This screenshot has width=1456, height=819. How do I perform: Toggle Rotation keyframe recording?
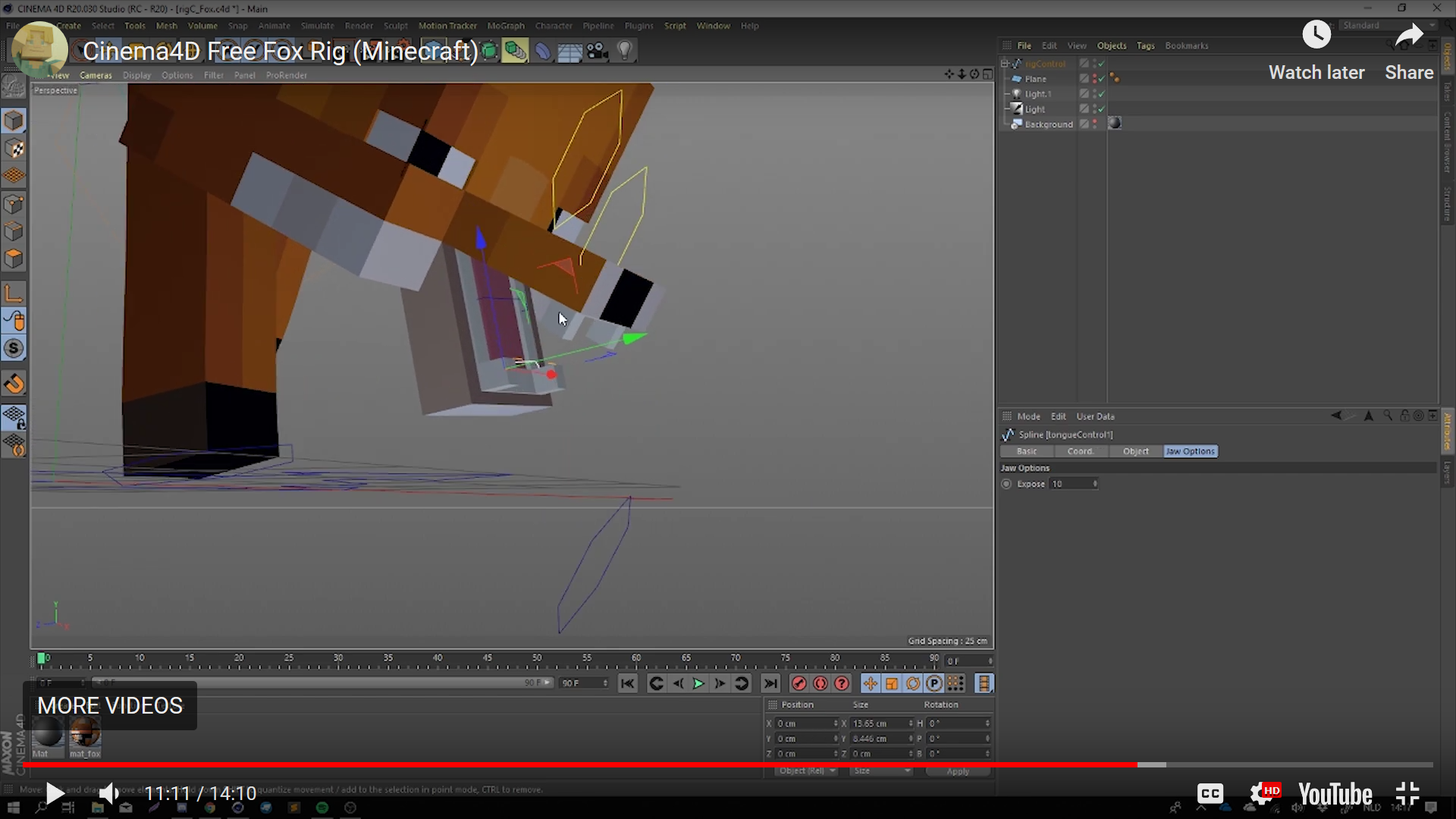coord(913,684)
